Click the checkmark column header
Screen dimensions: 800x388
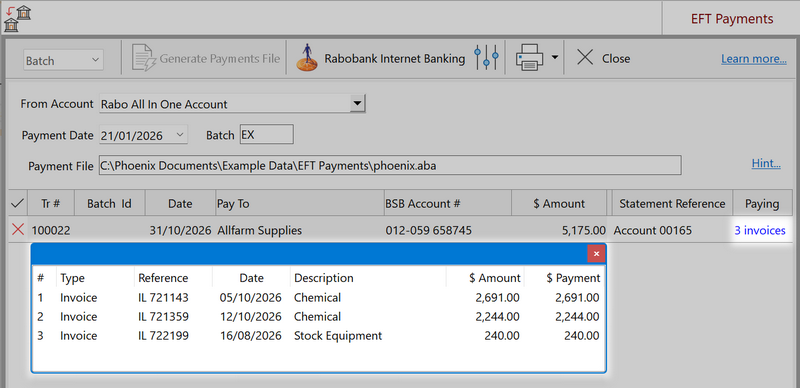pyautogui.click(x=17, y=204)
